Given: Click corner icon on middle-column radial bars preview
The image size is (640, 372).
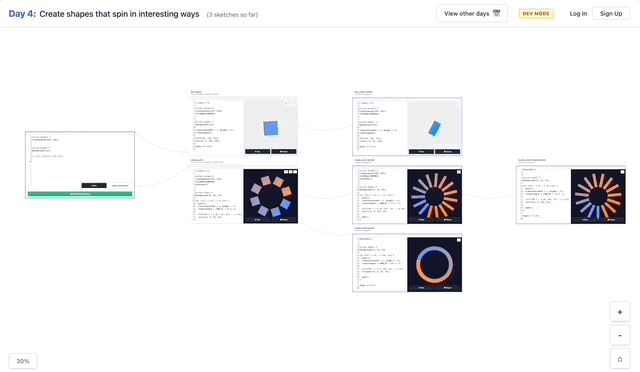Looking at the screenshot, I should (x=458, y=172).
